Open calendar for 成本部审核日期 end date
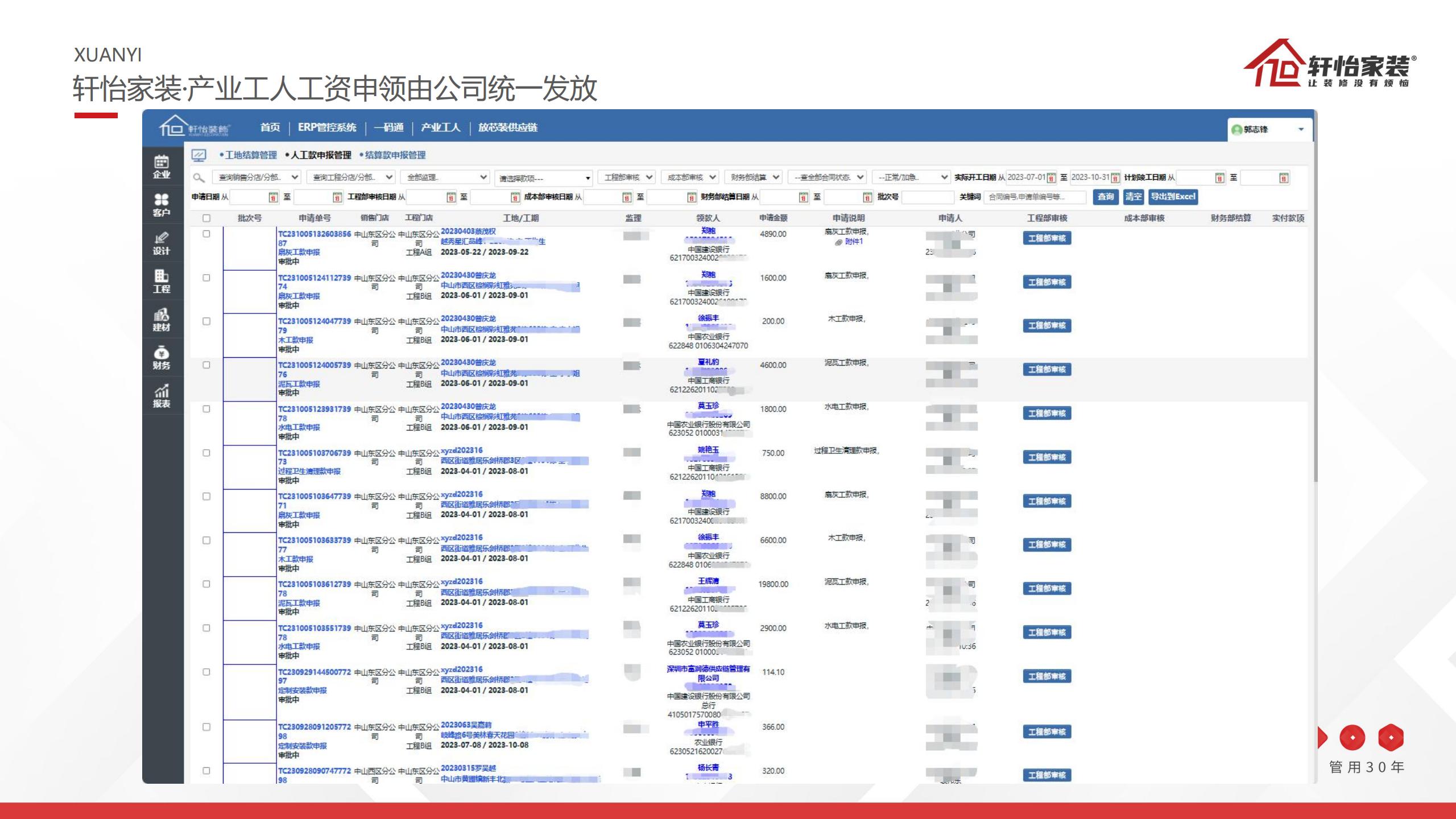Image resolution: width=1456 pixels, height=819 pixels. pyautogui.click(x=692, y=197)
